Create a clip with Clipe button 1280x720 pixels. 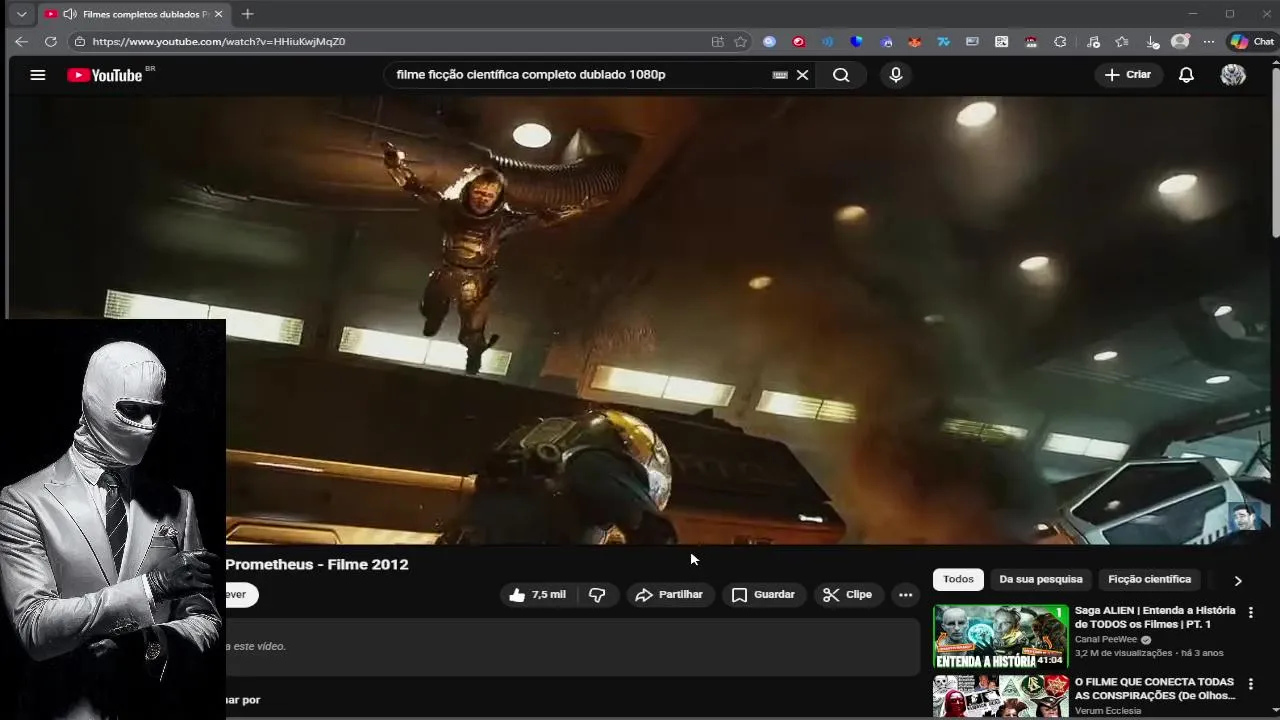pyautogui.click(x=848, y=595)
